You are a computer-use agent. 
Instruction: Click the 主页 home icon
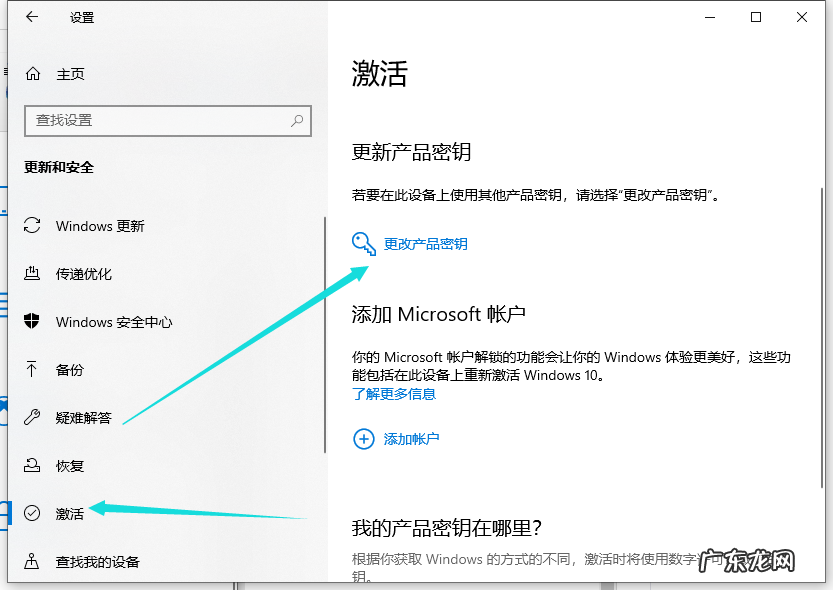[30, 73]
